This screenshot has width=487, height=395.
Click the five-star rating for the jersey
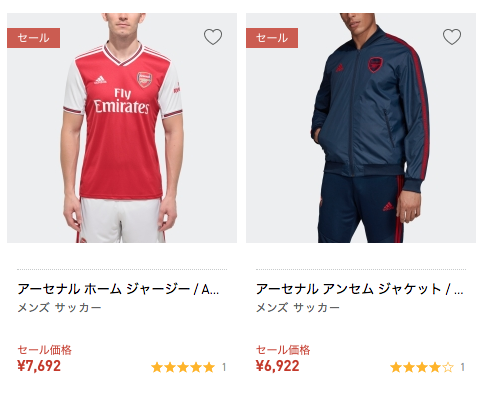[x=183, y=367]
